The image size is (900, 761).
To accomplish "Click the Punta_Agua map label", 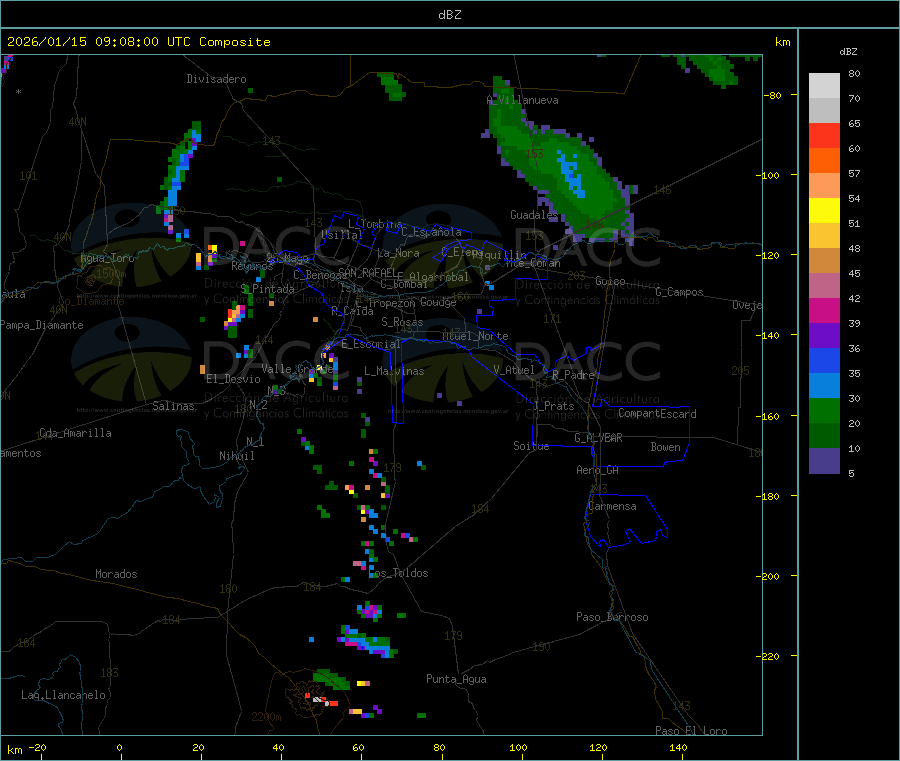I will (x=456, y=679).
